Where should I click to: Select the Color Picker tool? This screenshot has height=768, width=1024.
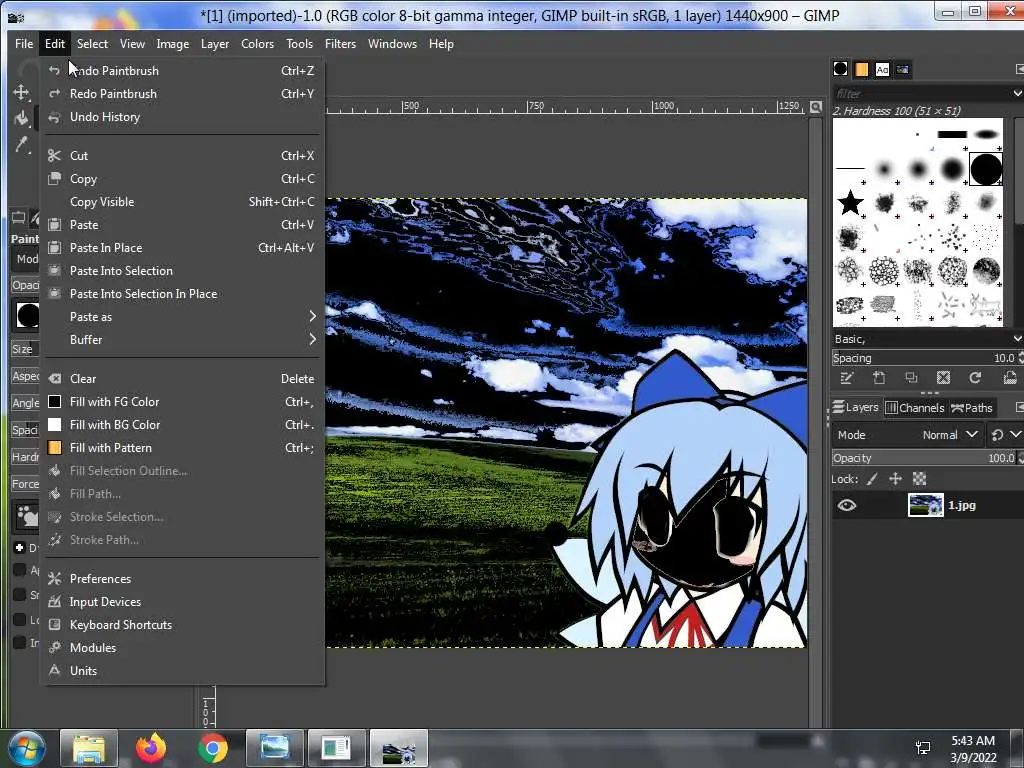point(22,144)
